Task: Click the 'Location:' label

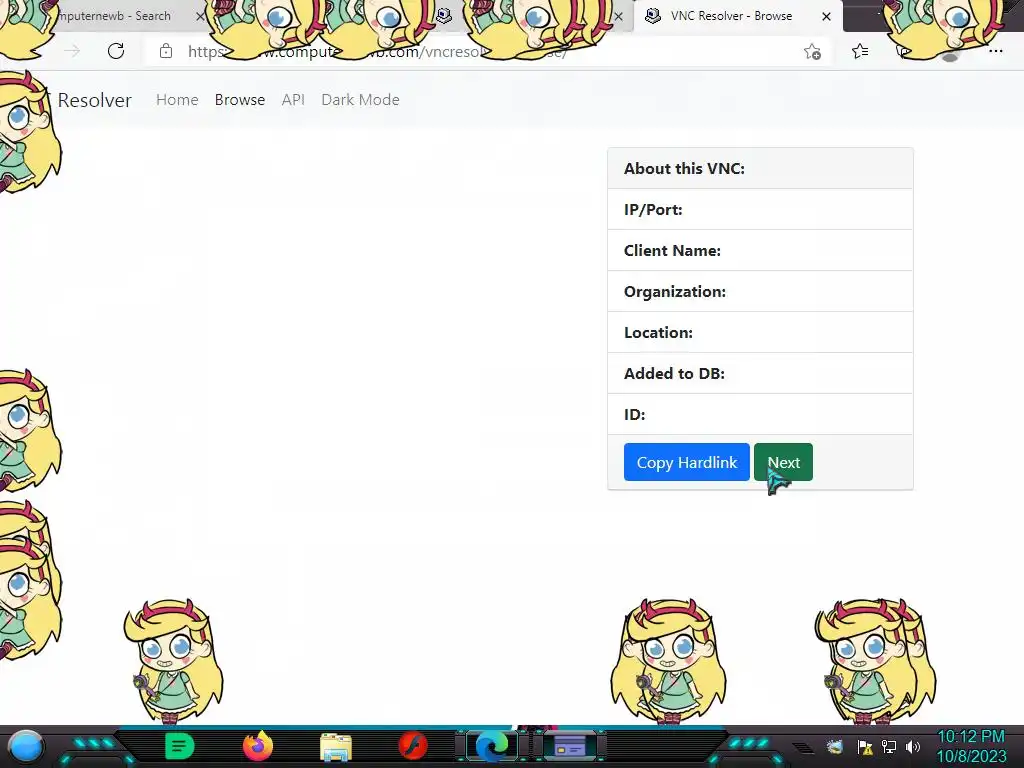Action: (x=658, y=332)
